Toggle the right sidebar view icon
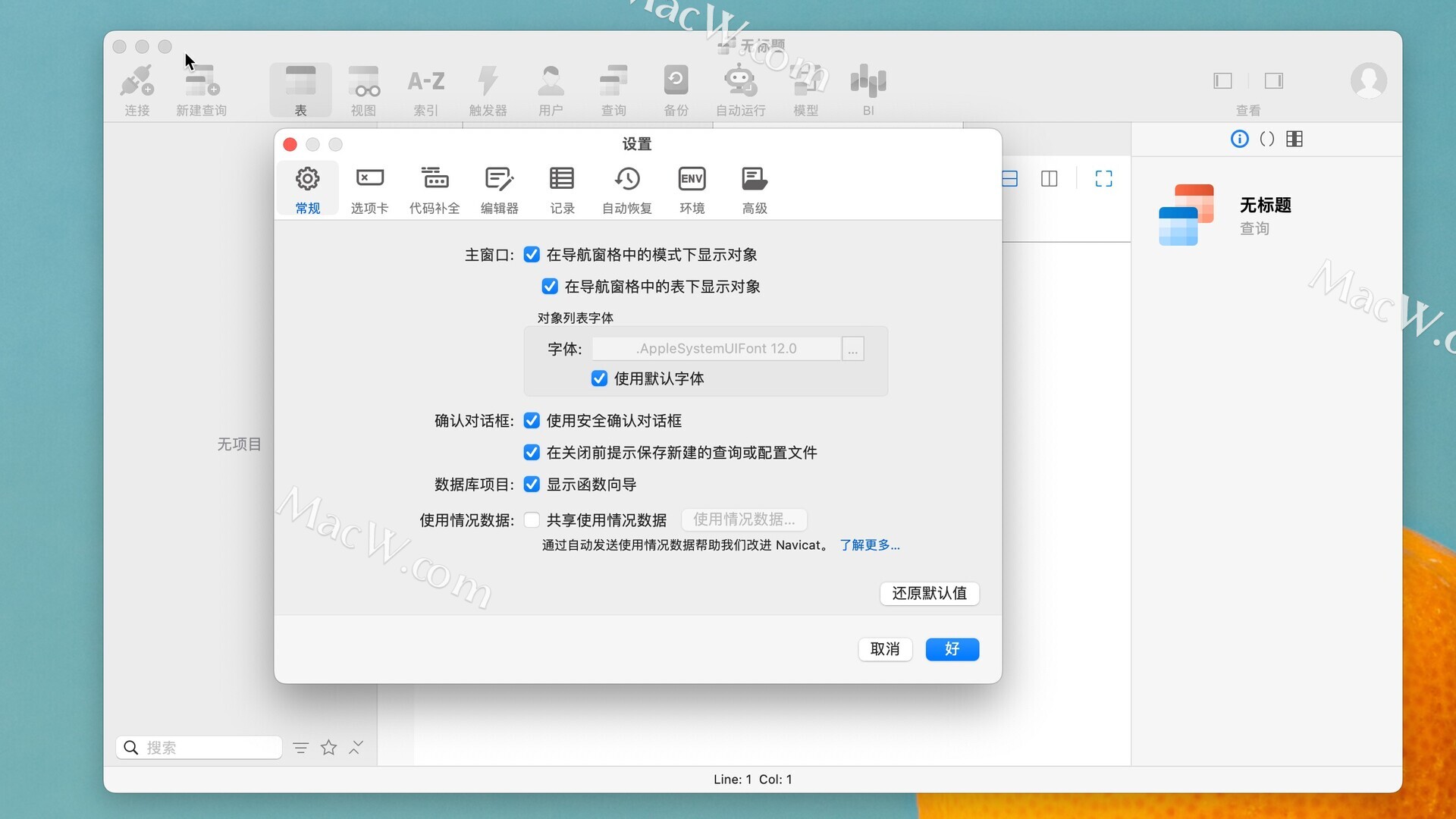1456x819 pixels. pos(1274,80)
